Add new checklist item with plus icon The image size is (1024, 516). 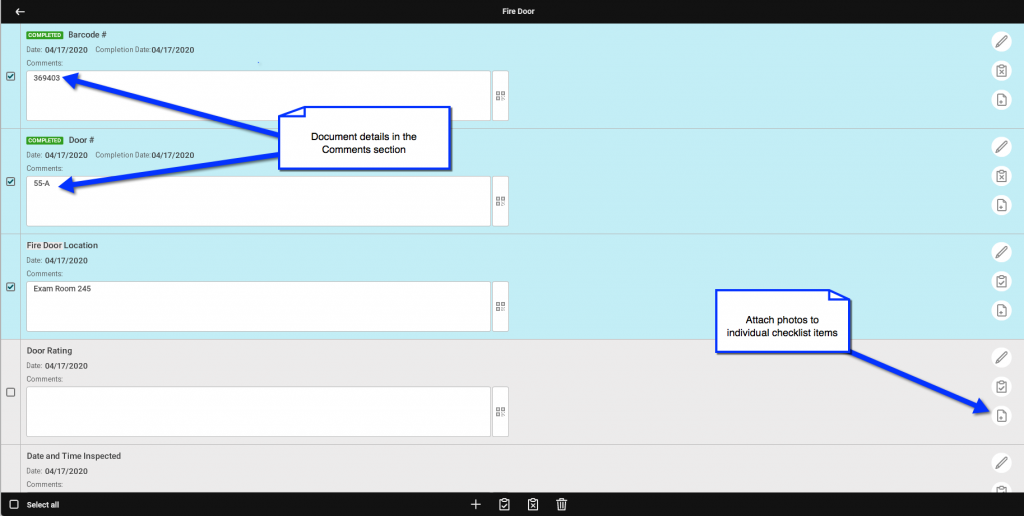[476, 505]
